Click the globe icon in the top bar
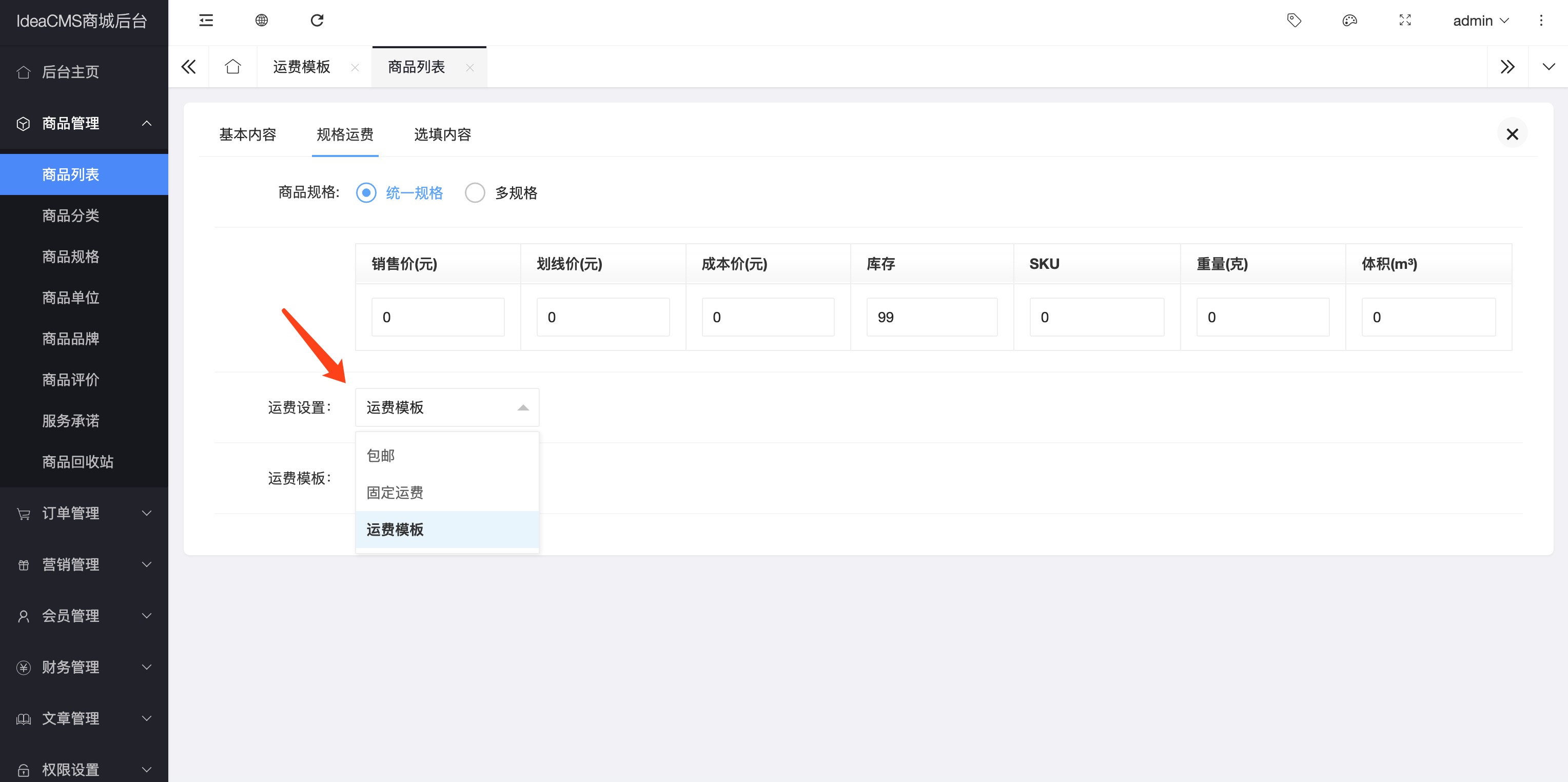 [261, 21]
